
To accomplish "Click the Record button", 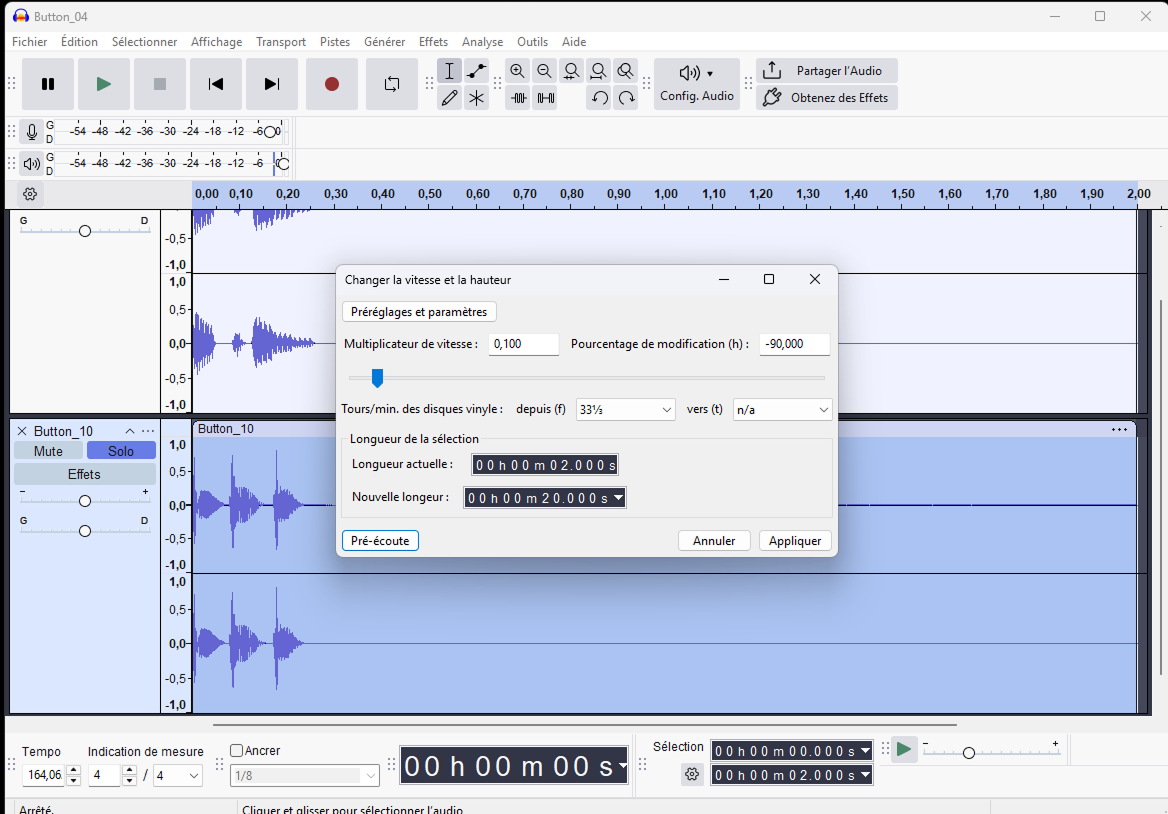I will click(x=332, y=84).
